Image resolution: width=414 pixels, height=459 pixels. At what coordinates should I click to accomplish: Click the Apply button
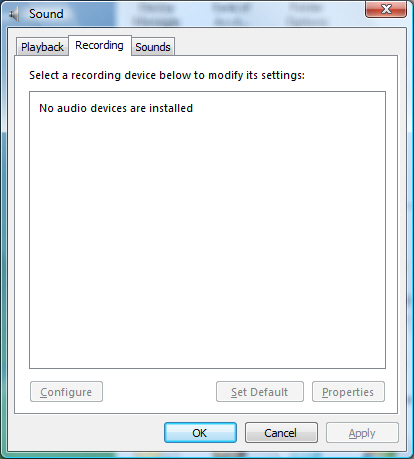pos(362,433)
